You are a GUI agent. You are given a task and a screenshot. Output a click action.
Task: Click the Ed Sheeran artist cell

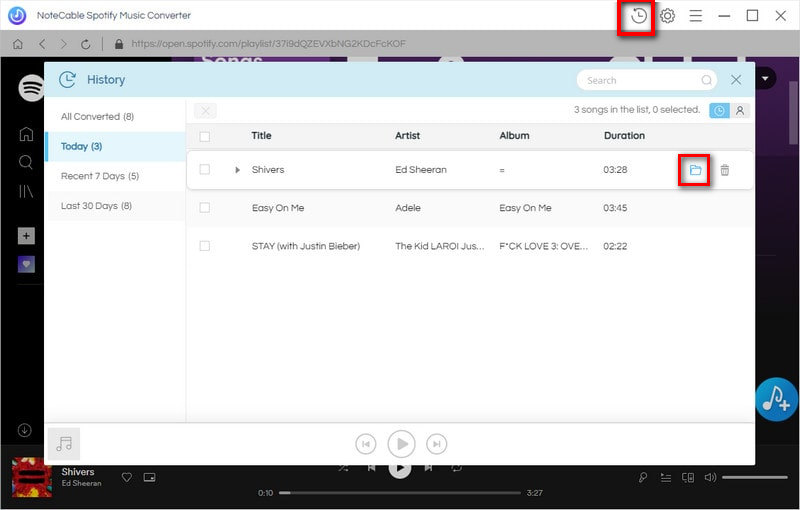[x=421, y=170]
